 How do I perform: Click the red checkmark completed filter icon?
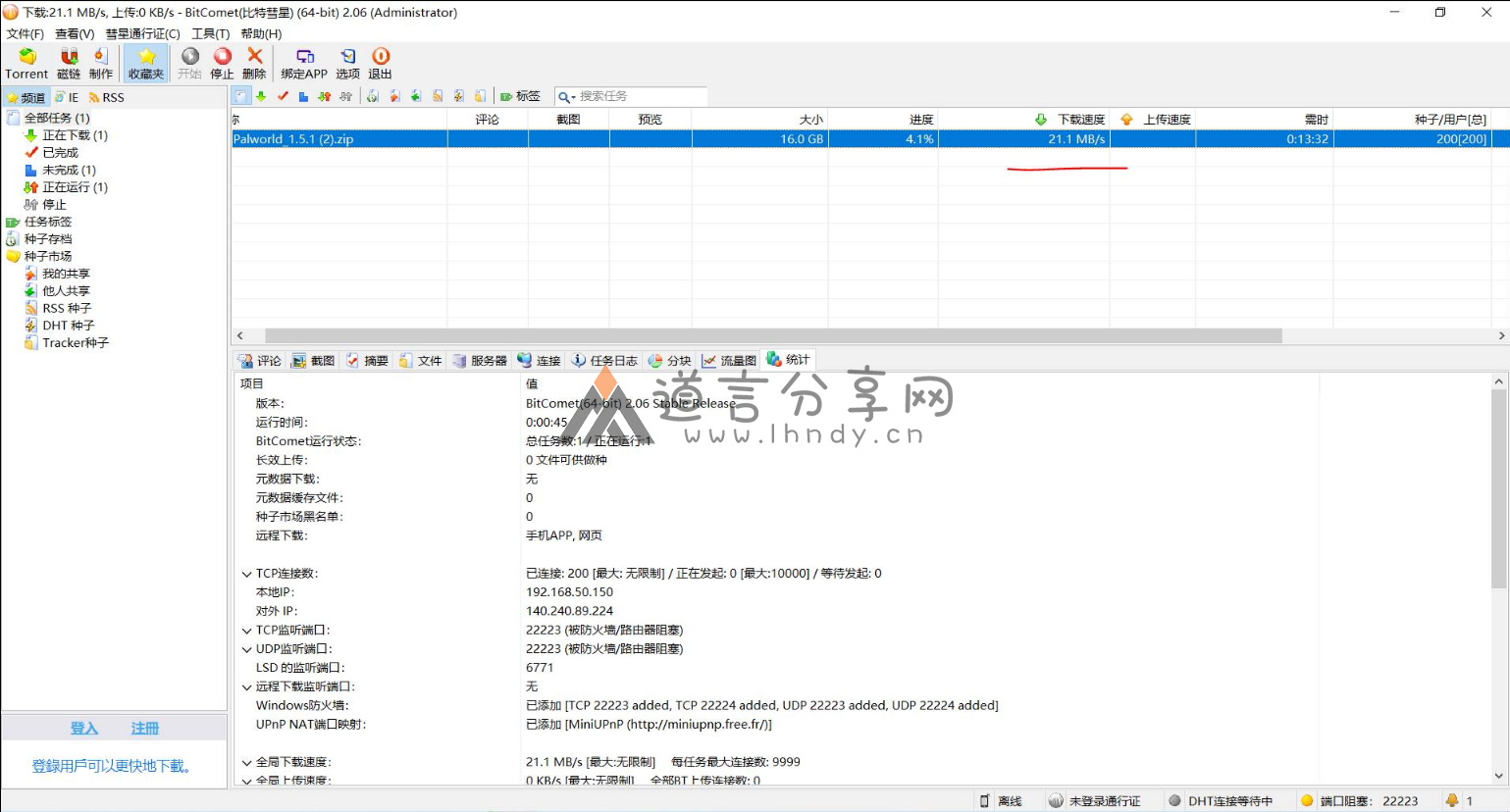[x=283, y=96]
